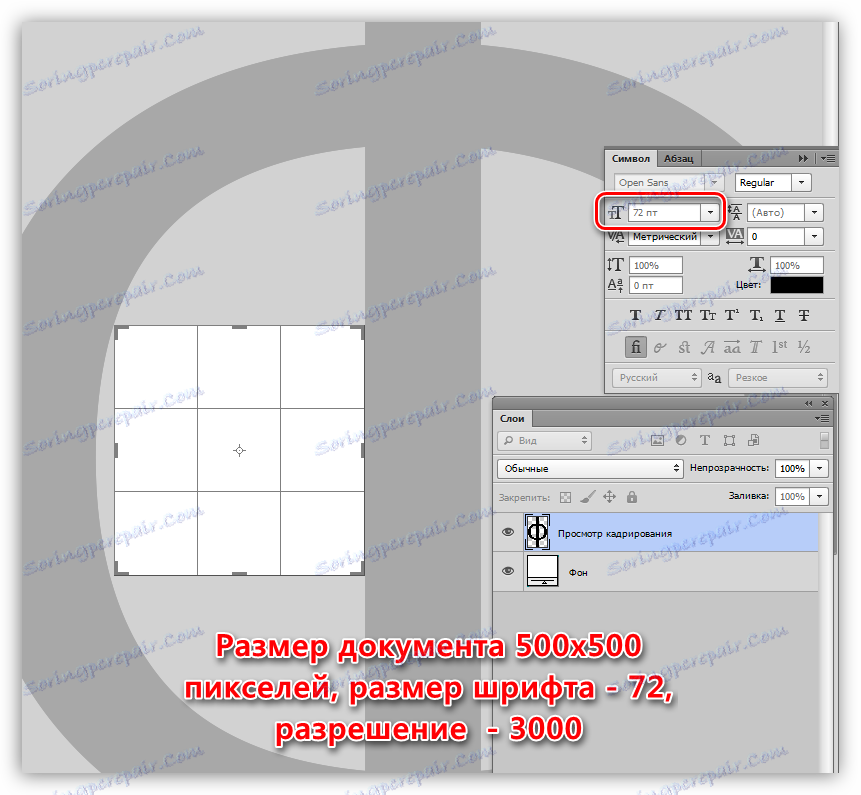Toggle fractions (½) OpenType icon
Viewport: 861px width, 795px height.
click(804, 347)
